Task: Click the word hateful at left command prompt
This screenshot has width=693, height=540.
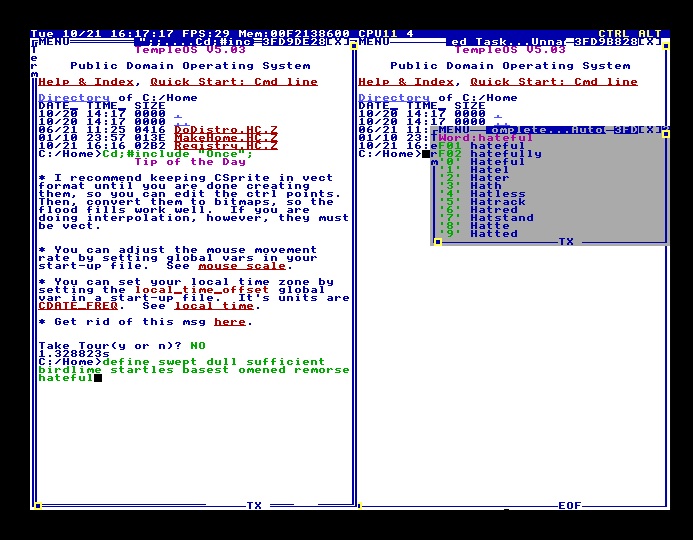Action: pos(66,378)
